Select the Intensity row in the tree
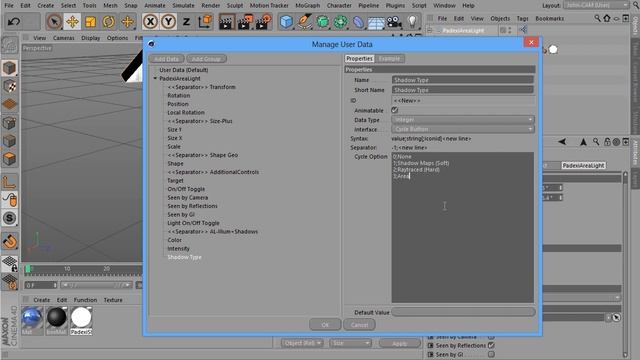The image size is (640, 360). [178, 249]
